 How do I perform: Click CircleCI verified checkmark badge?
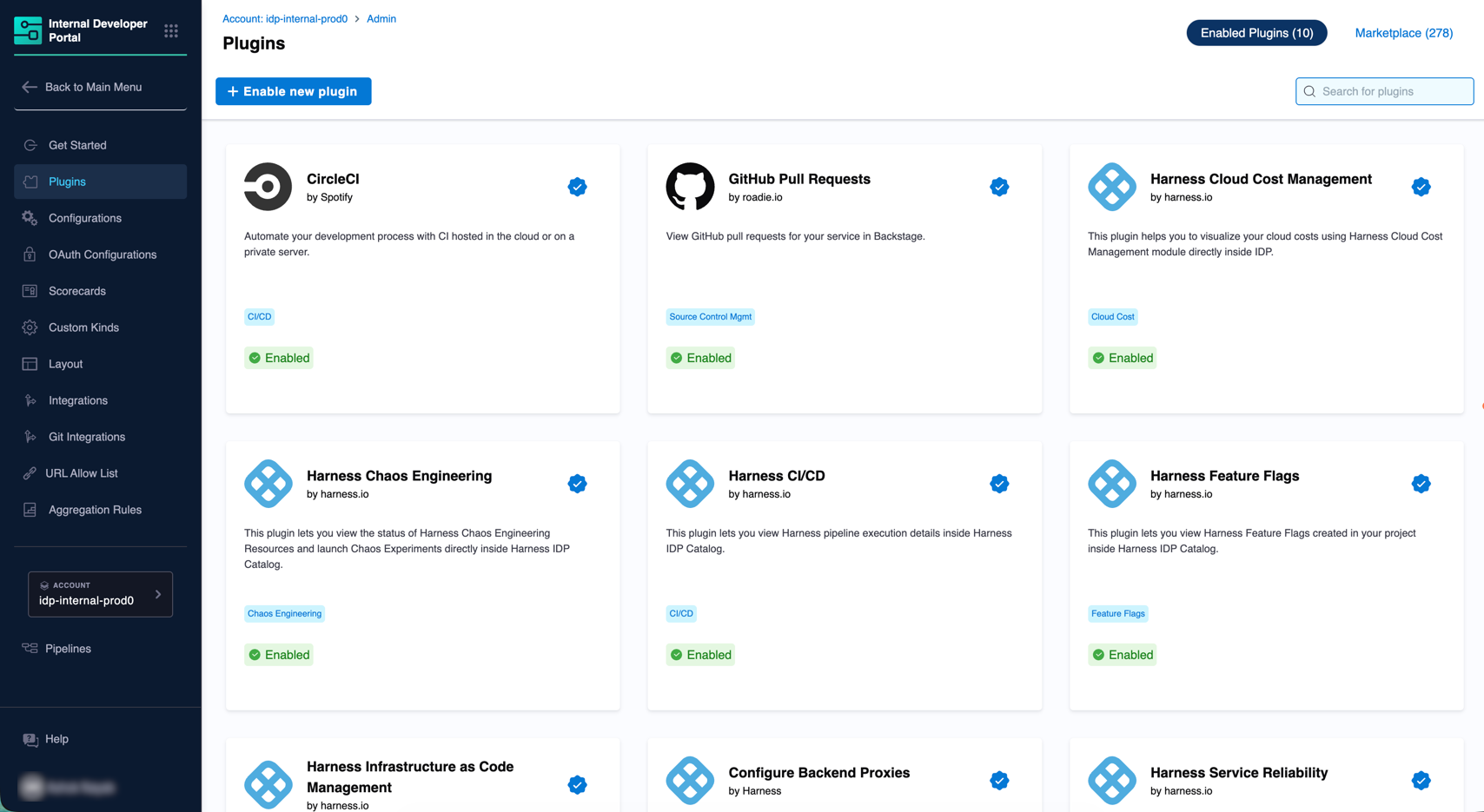577,187
